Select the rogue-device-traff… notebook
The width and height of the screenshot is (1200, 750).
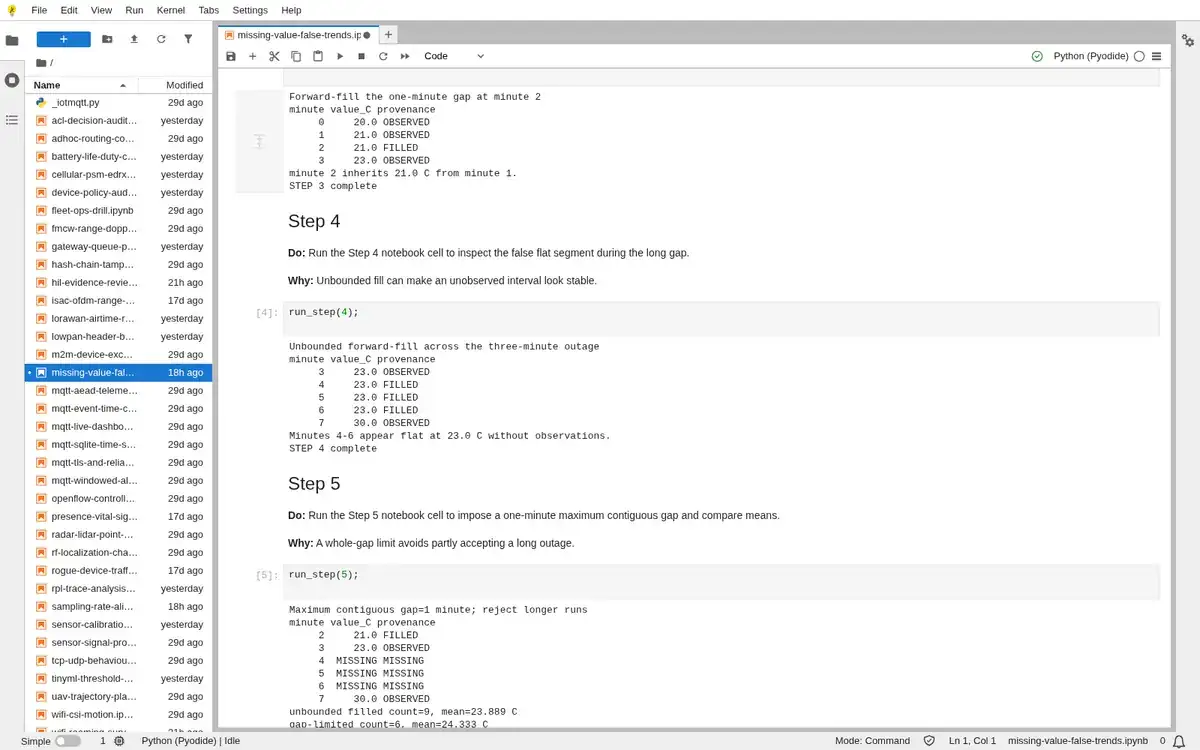(x=118, y=571)
